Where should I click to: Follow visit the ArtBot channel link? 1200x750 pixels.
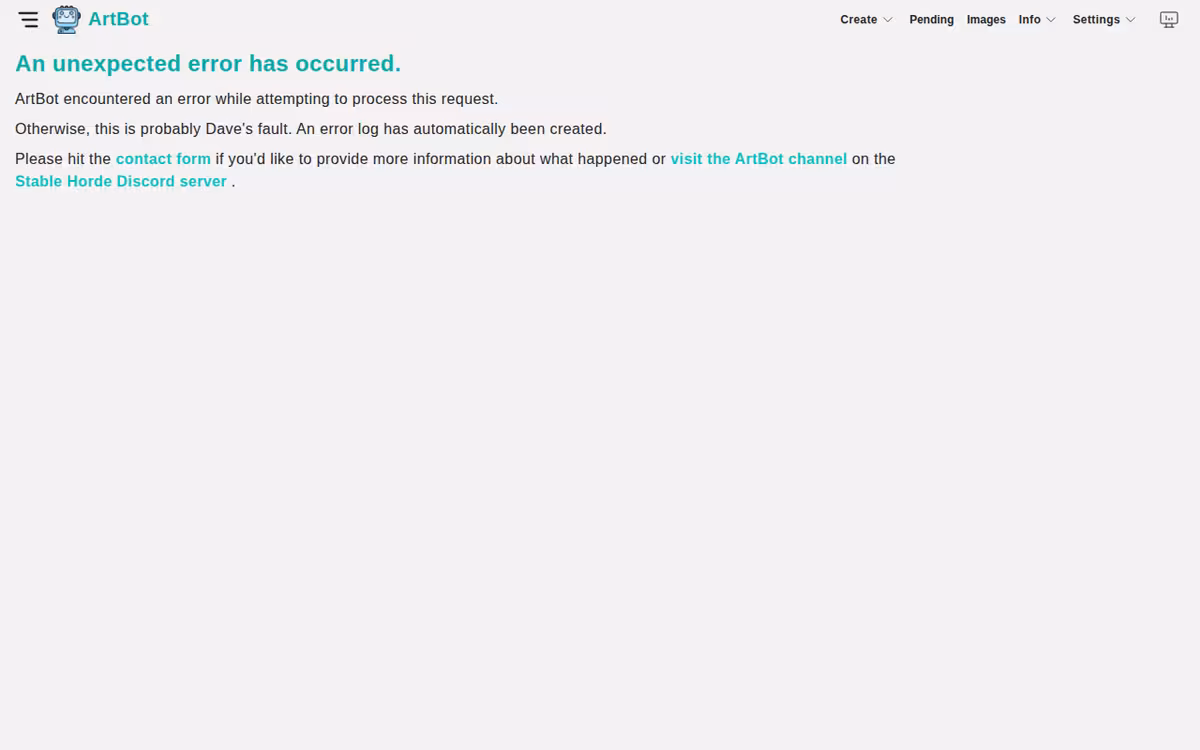pos(759,159)
